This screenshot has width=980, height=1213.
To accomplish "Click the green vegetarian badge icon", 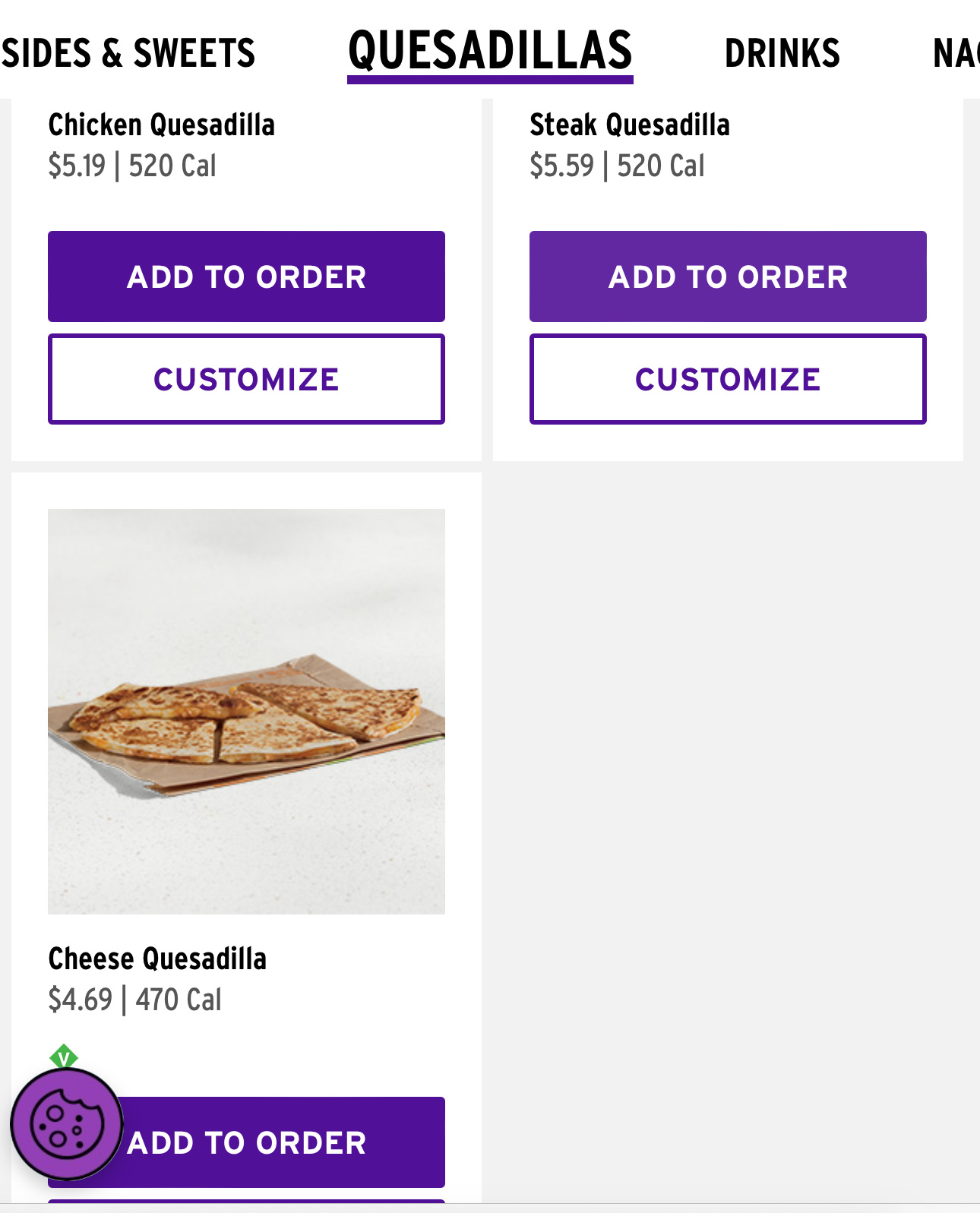I will coord(64,1055).
